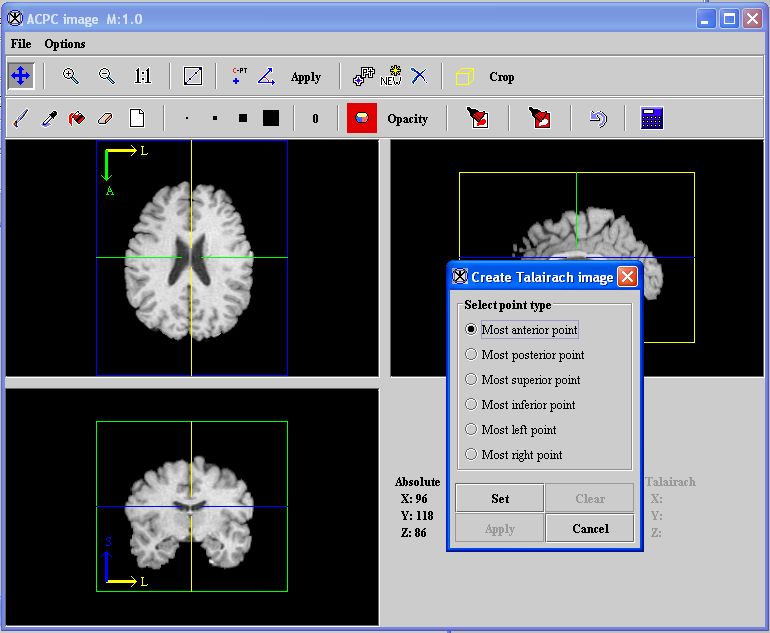Click the zoom in magnifier
Screen dimensions: 770x633
[x=71, y=76]
